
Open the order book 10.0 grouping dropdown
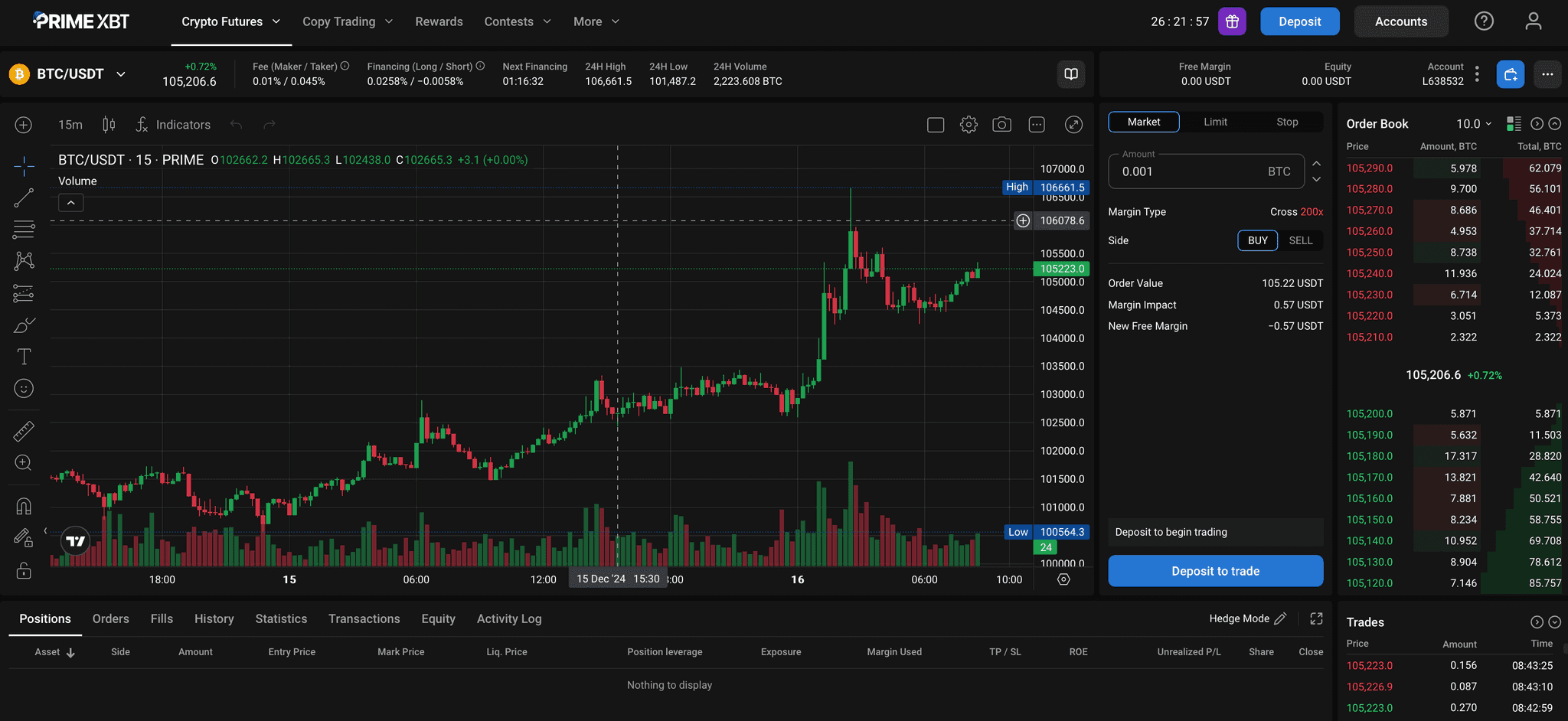[x=1474, y=124]
